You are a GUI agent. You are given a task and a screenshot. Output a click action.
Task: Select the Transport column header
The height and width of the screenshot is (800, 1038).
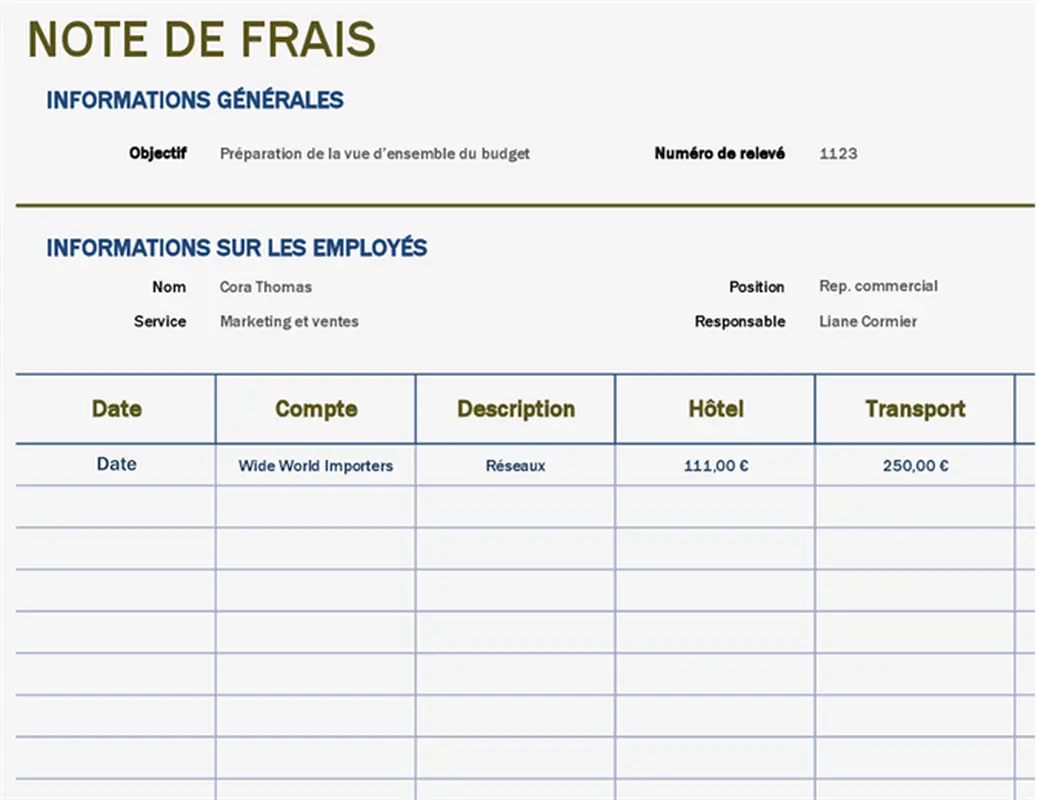coord(915,409)
